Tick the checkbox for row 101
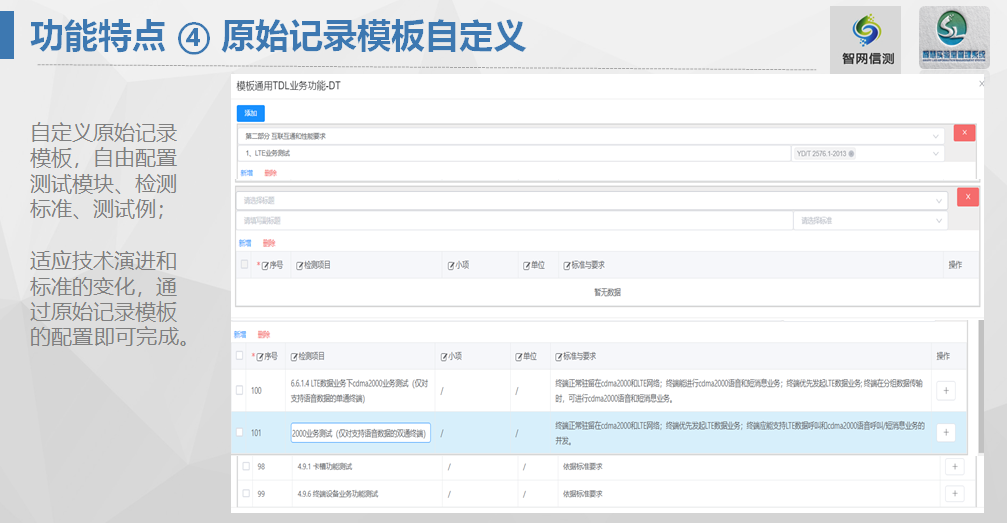Screen dimensions: 1007x523 point(240,432)
